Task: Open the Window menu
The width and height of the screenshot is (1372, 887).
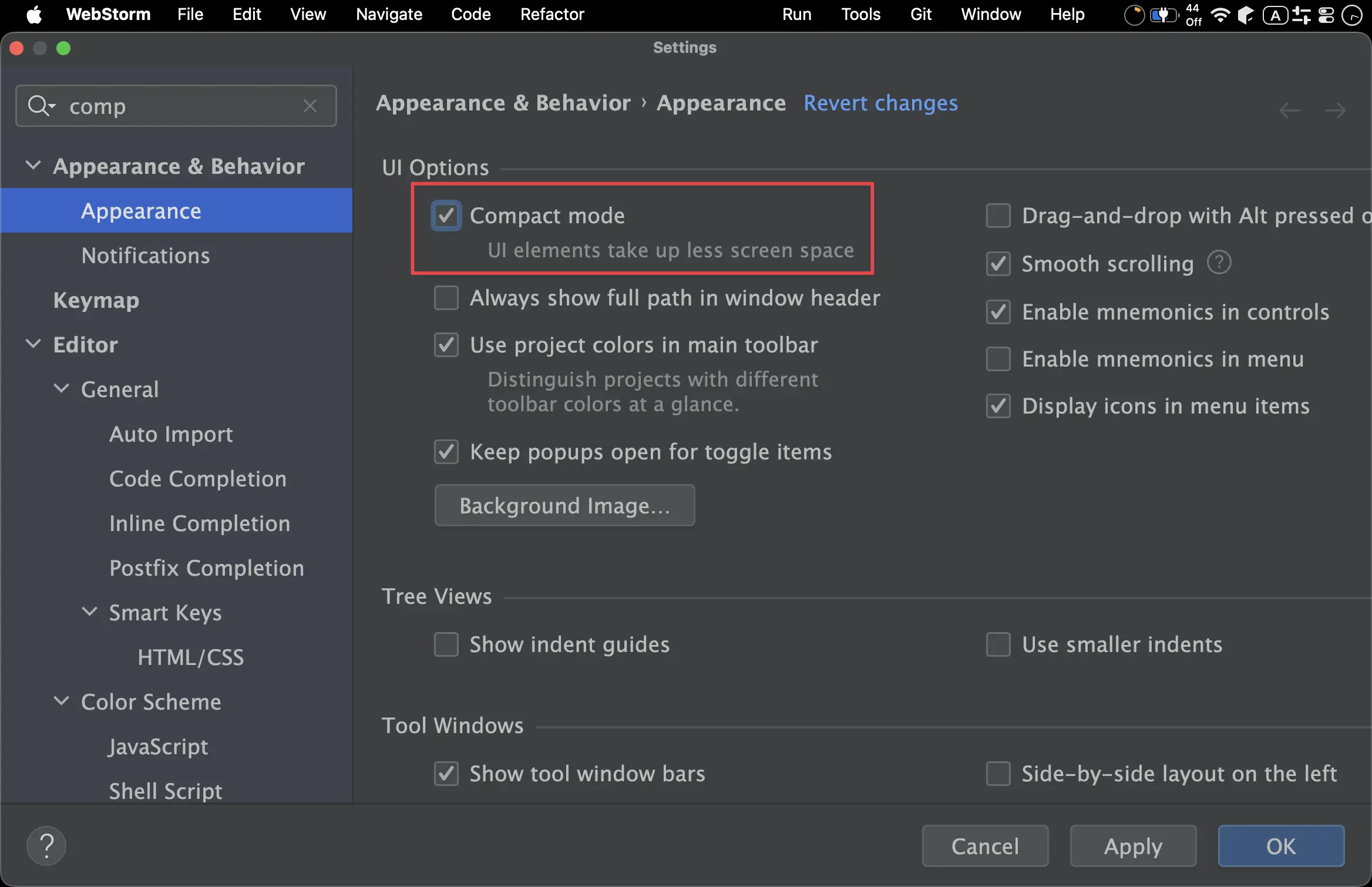Action: click(x=991, y=14)
